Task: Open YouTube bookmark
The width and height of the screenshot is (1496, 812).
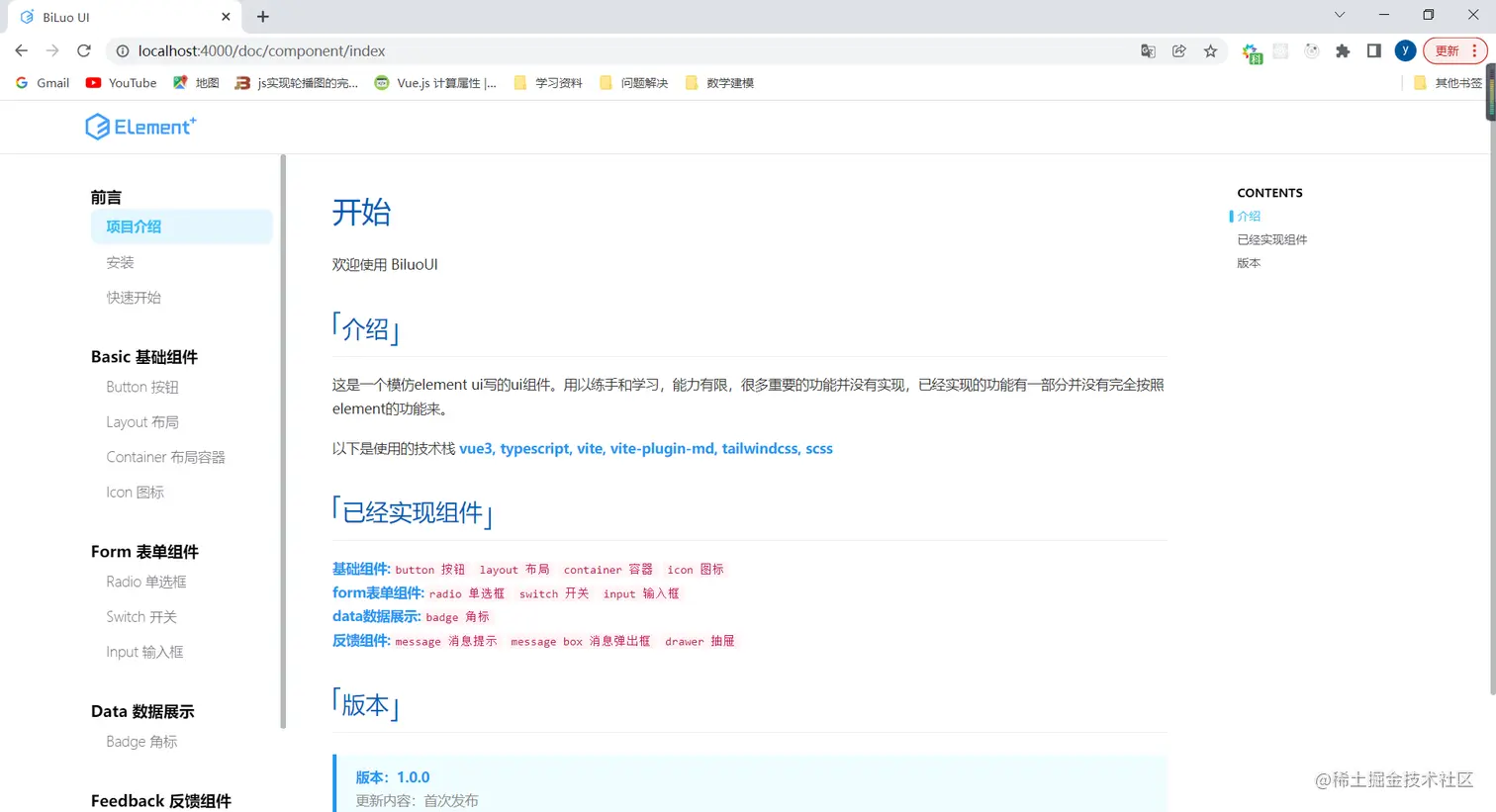Action: (x=121, y=83)
